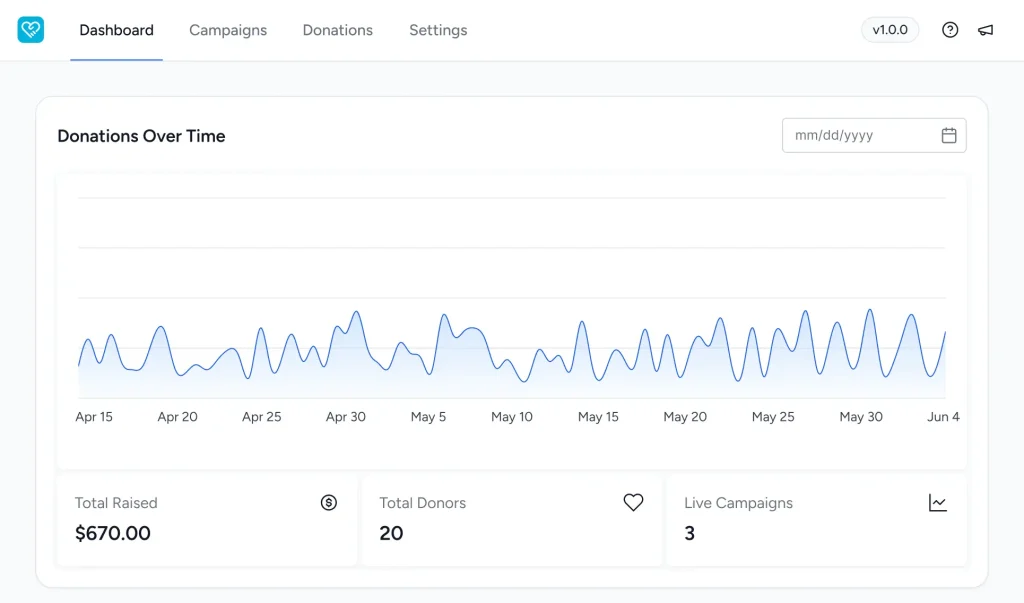
Task: Click the heart icon on Total Donors
Action: (x=633, y=503)
